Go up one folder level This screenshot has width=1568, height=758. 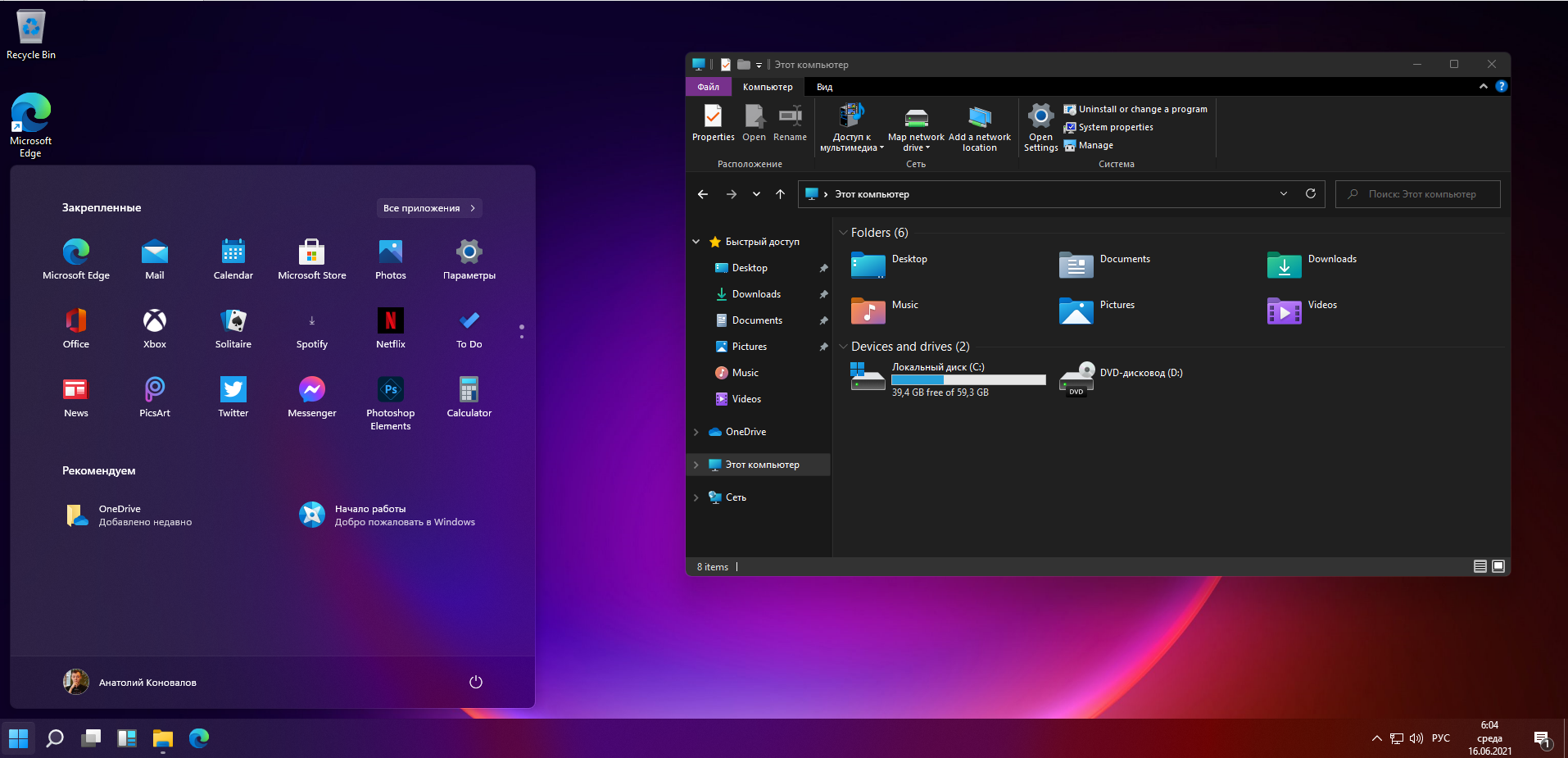781,194
